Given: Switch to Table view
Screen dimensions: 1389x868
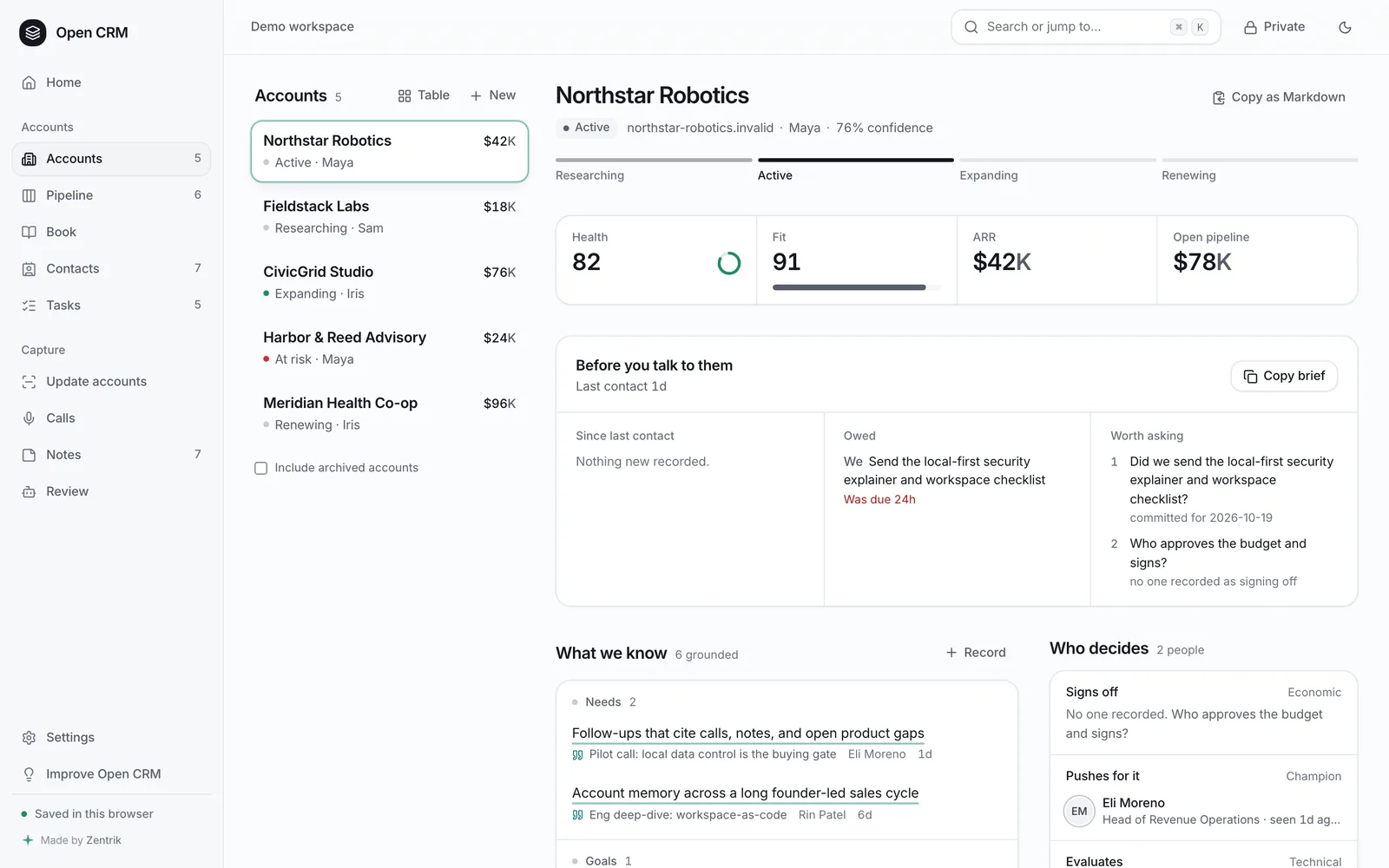Looking at the screenshot, I should [424, 95].
